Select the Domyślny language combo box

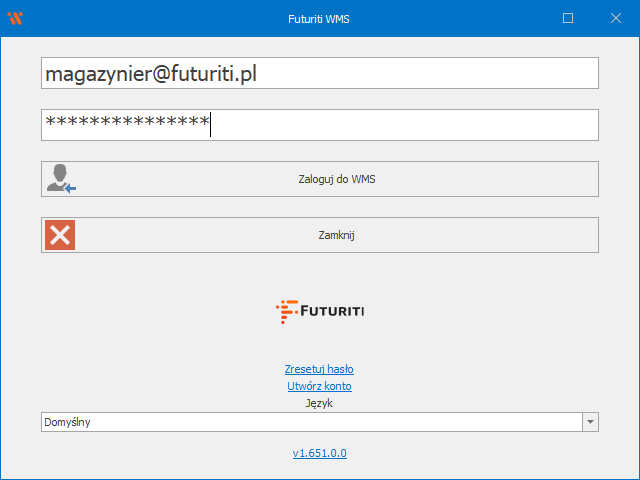(x=310, y=422)
